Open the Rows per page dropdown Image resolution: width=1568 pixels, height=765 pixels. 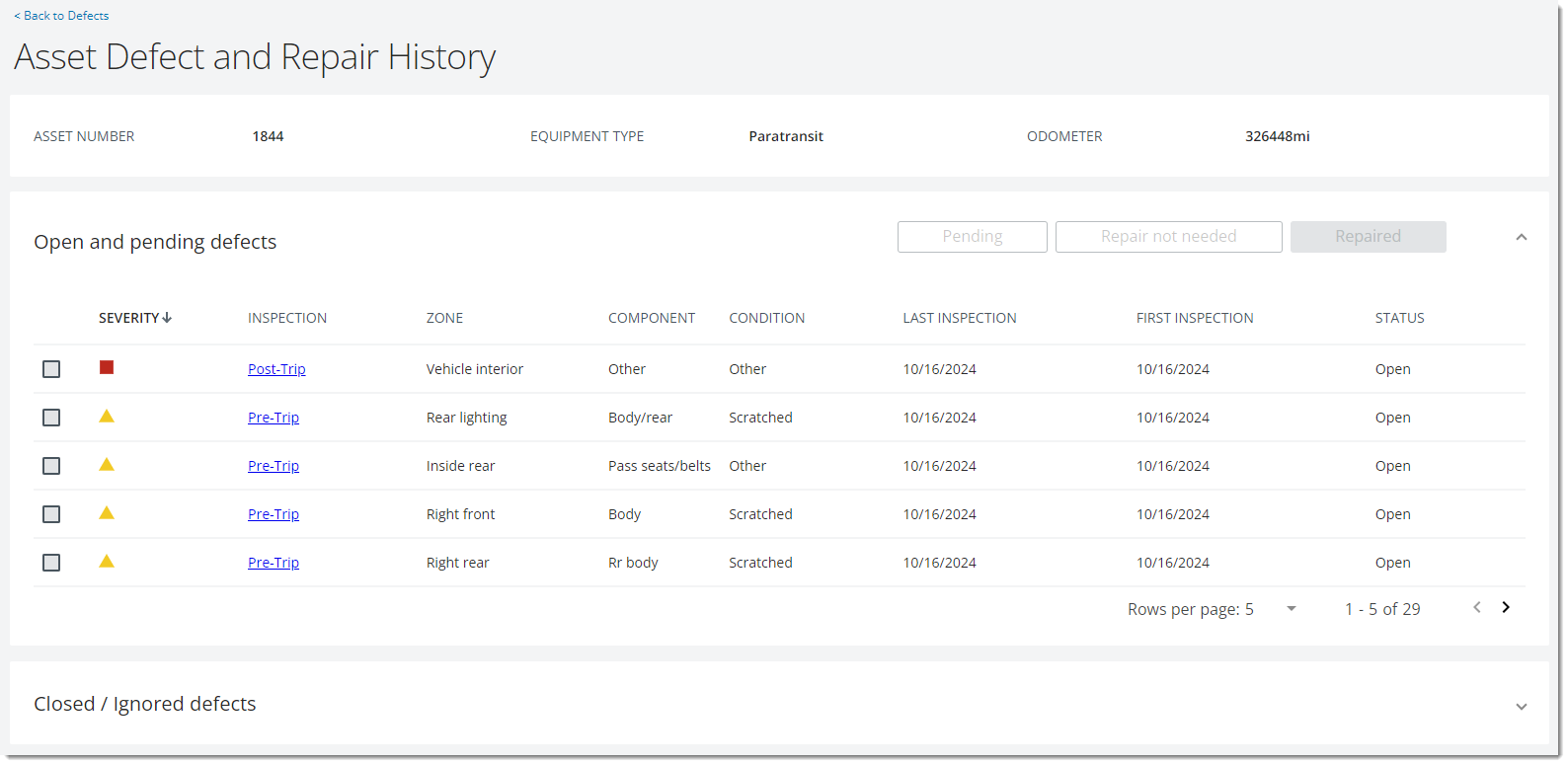1291,609
